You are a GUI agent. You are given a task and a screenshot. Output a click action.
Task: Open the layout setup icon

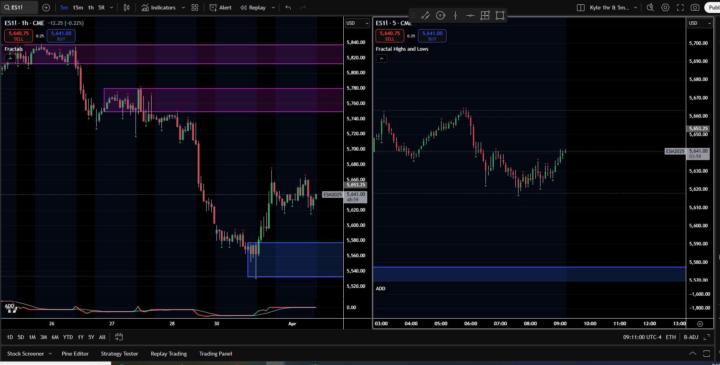point(580,7)
